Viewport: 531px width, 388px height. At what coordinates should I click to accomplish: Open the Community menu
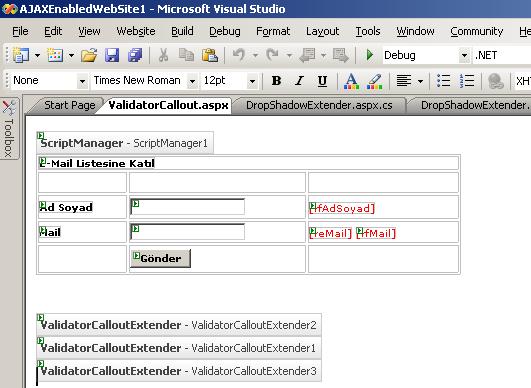point(476,31)
